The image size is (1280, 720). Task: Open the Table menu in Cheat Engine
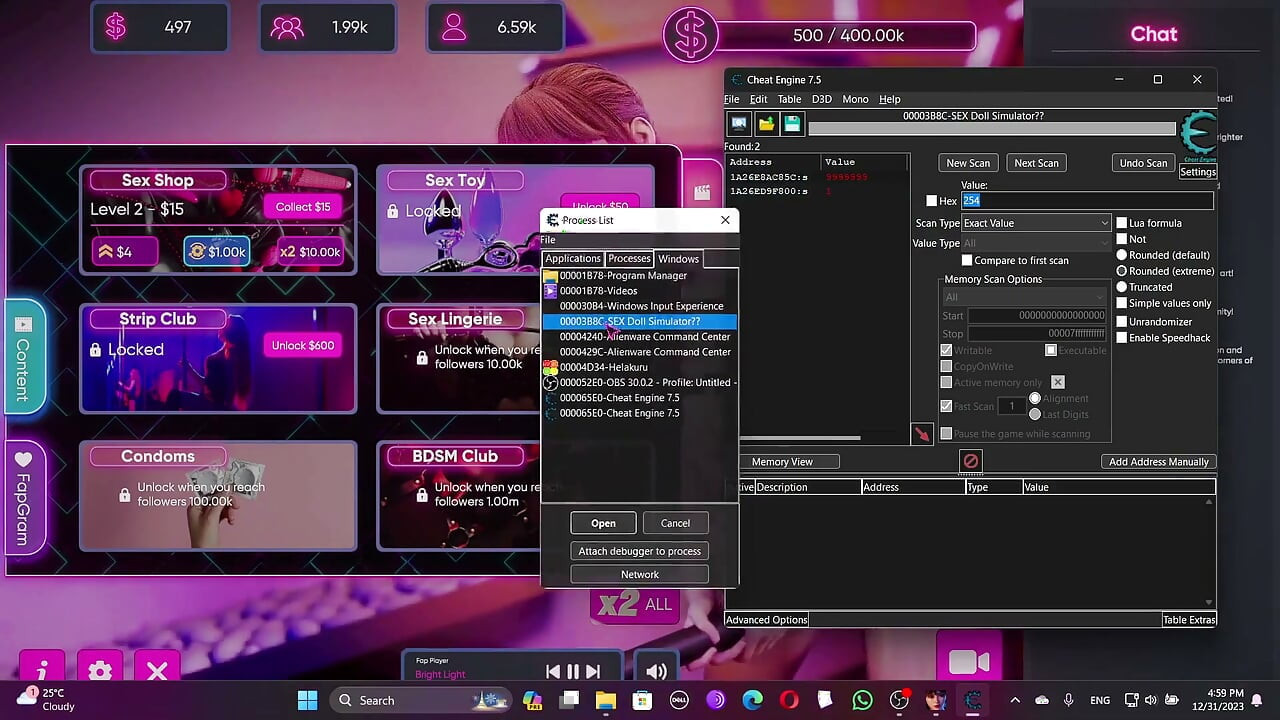click(x=789, y=99)
